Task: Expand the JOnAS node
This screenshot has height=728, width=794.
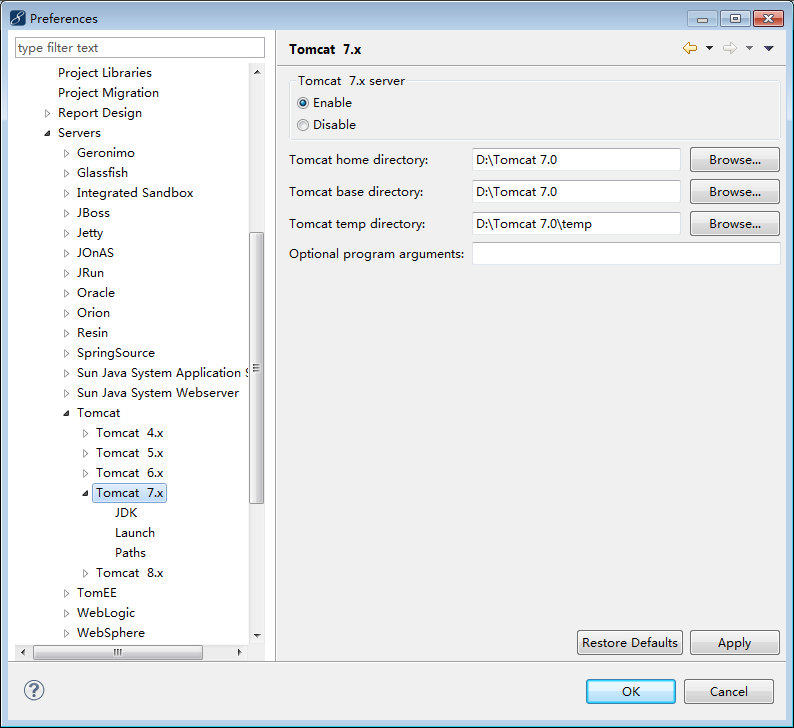Action: coord(66,253)
